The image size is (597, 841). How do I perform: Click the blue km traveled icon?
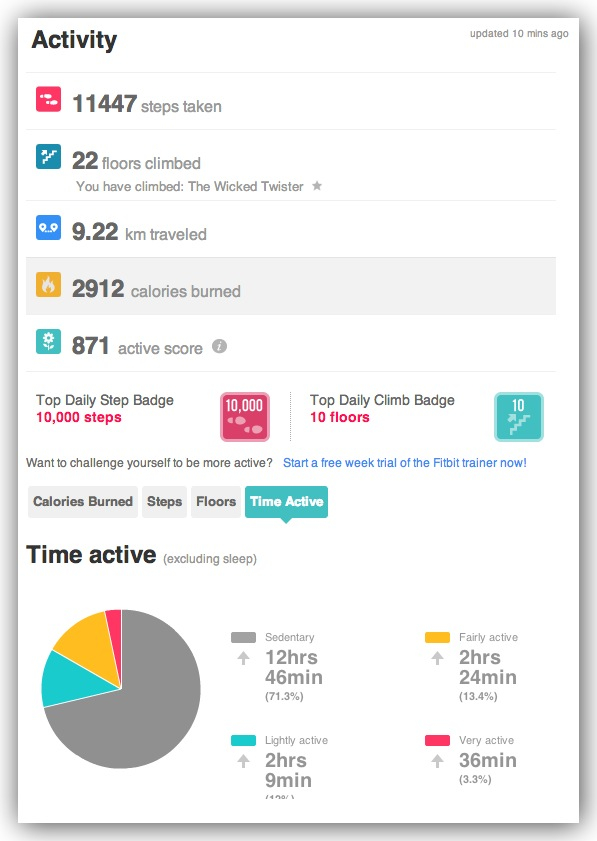(x=48, y=227)
